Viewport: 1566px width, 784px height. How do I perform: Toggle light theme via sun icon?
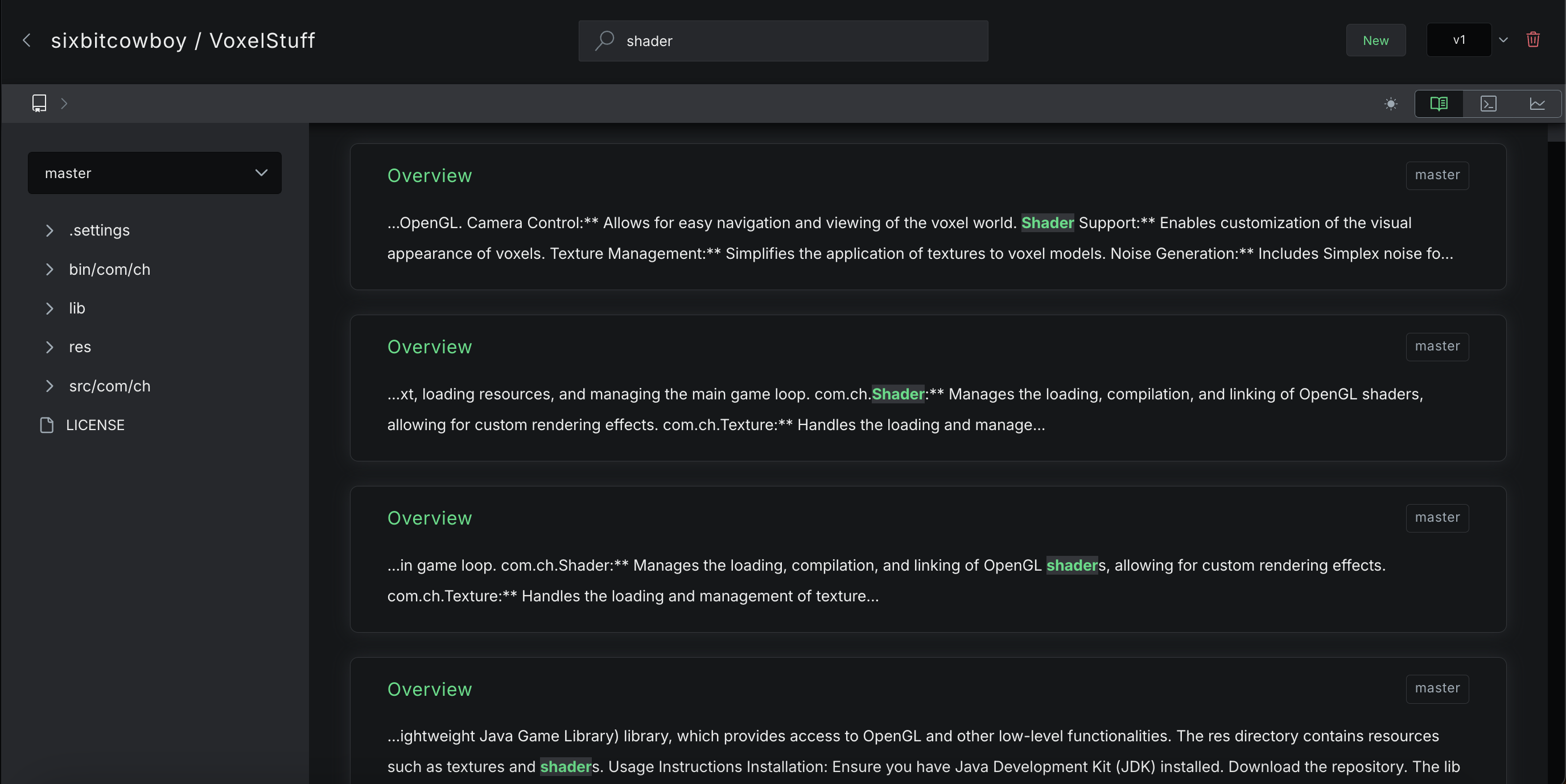click(1391, 104)
